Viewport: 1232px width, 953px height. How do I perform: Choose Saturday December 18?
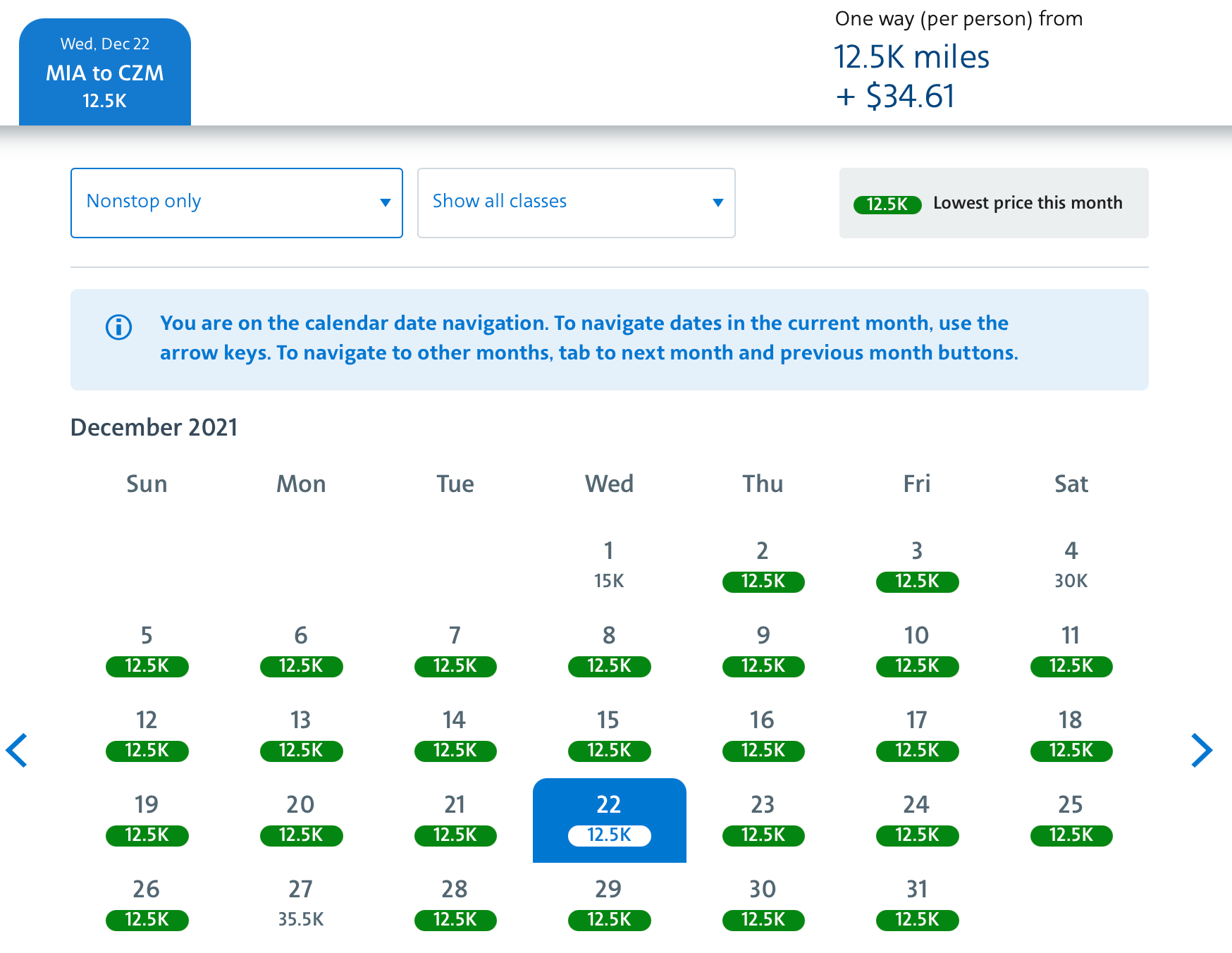[1071, 735]
